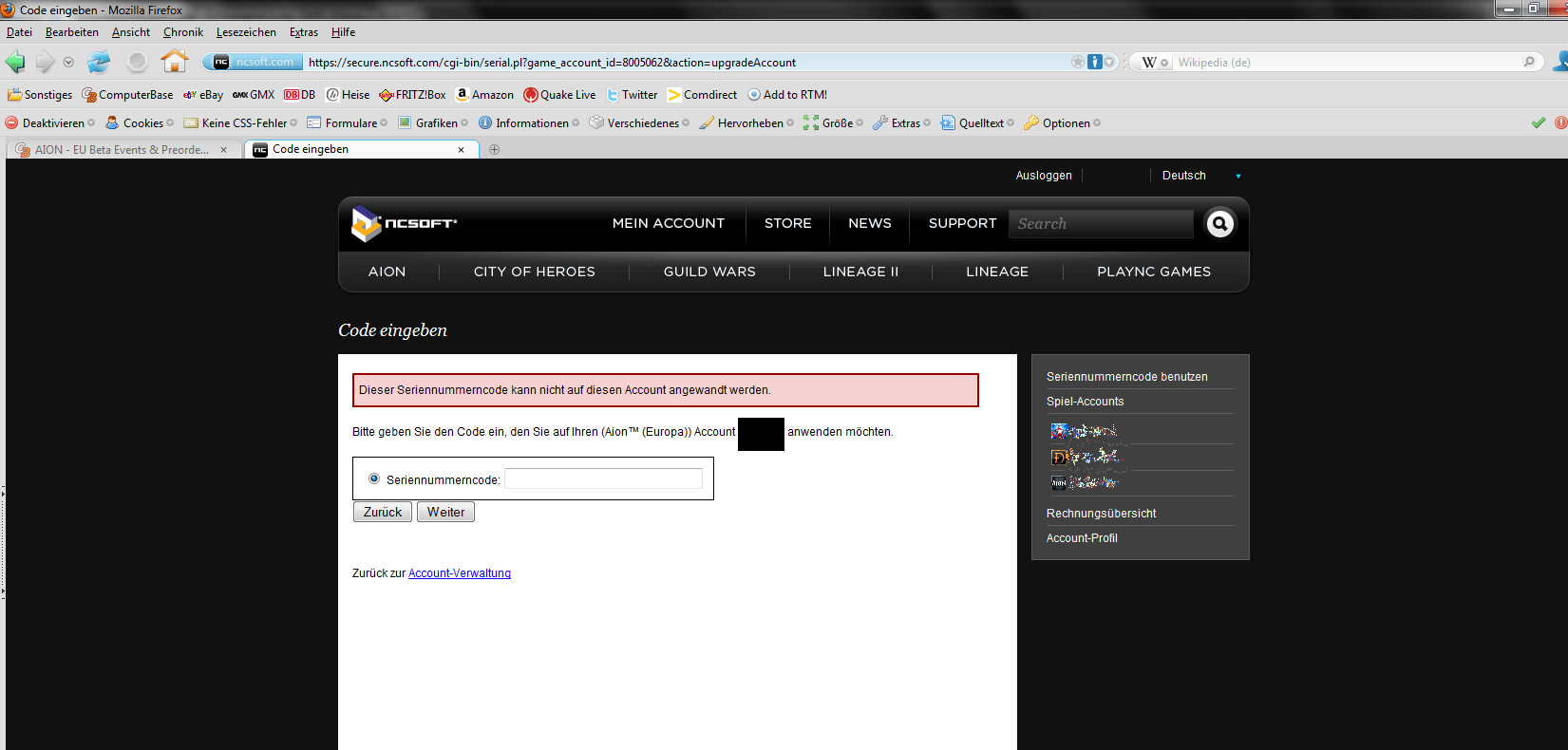The width and height of the screenshot is (1568, 750).
Task: Open the STORE navigation item
Action: point(788,223)
